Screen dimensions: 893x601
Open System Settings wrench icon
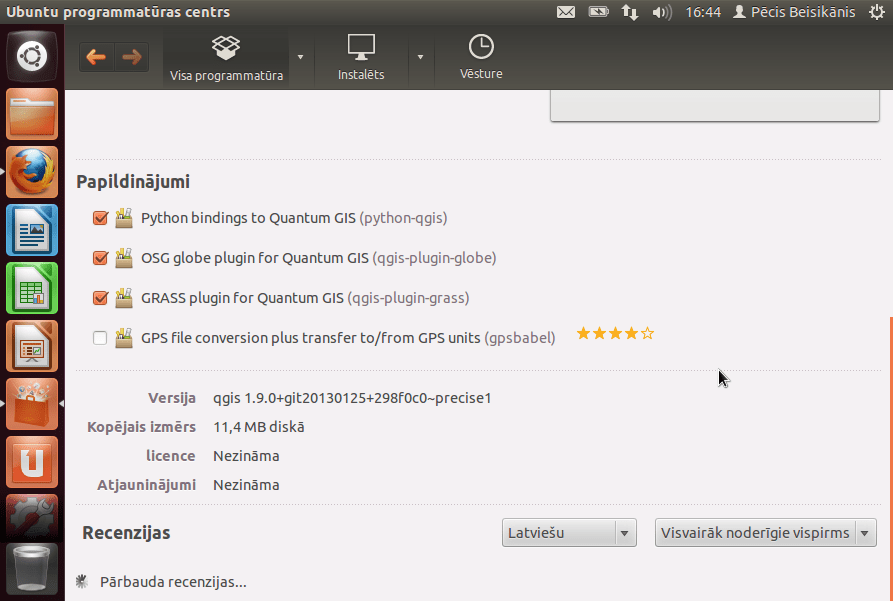[32, 516]
